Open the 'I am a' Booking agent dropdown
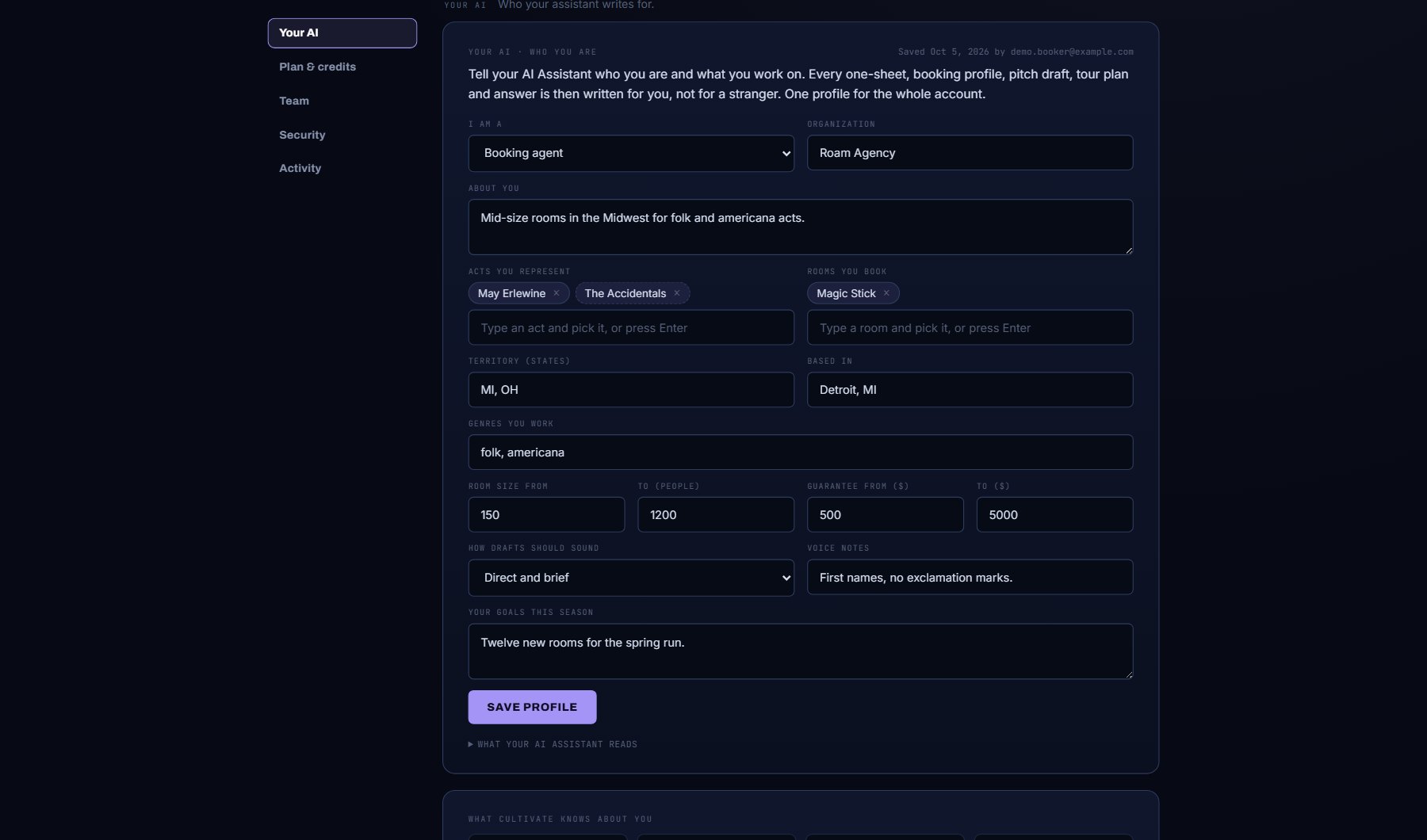The image size is (1427, 840). click(631, 153)
